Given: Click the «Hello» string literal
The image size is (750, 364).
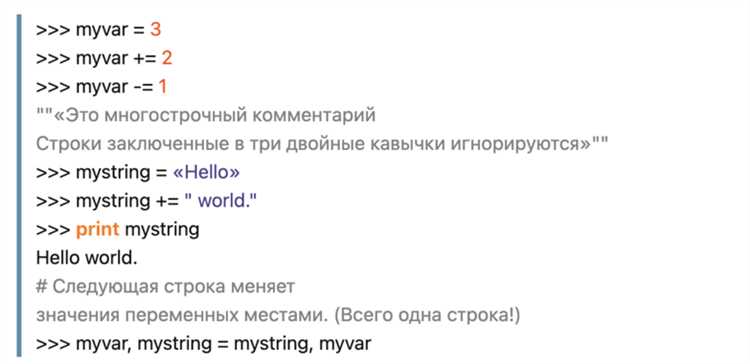Looking at the screenshot, I should (x=206, y=173).
